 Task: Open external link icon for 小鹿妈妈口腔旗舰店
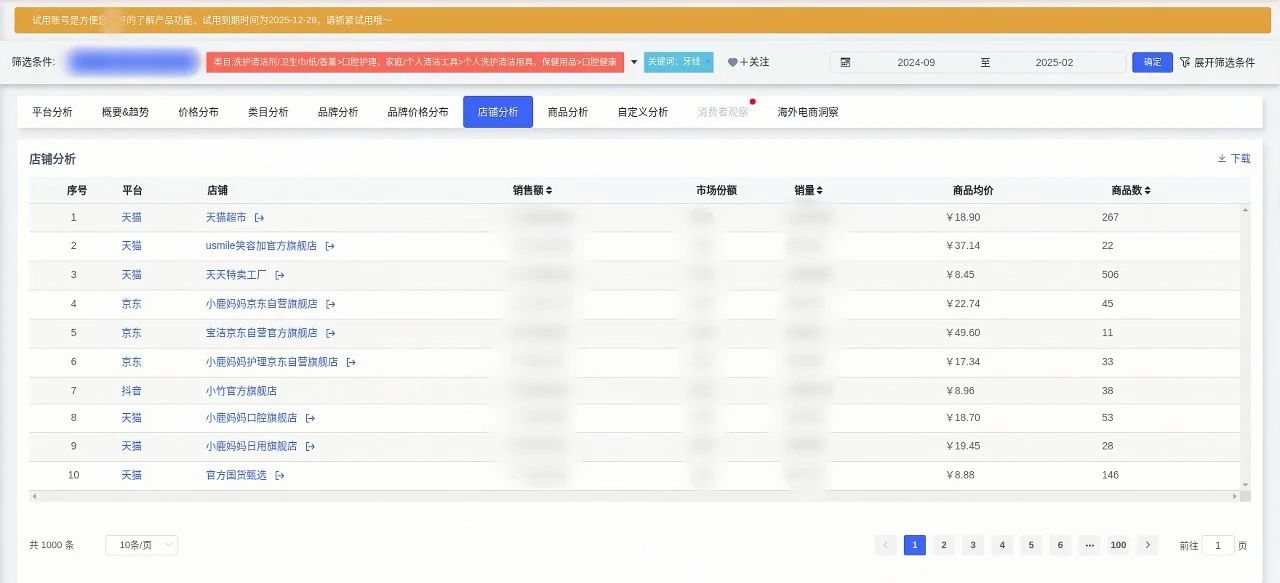pyautogui.click(x=310, y=418)
